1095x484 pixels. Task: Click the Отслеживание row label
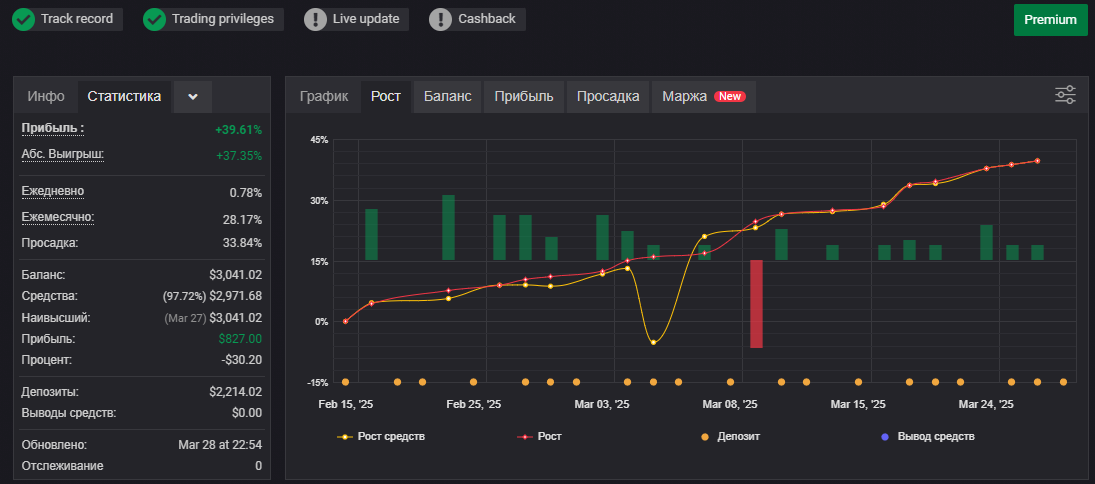coord(62,466)
